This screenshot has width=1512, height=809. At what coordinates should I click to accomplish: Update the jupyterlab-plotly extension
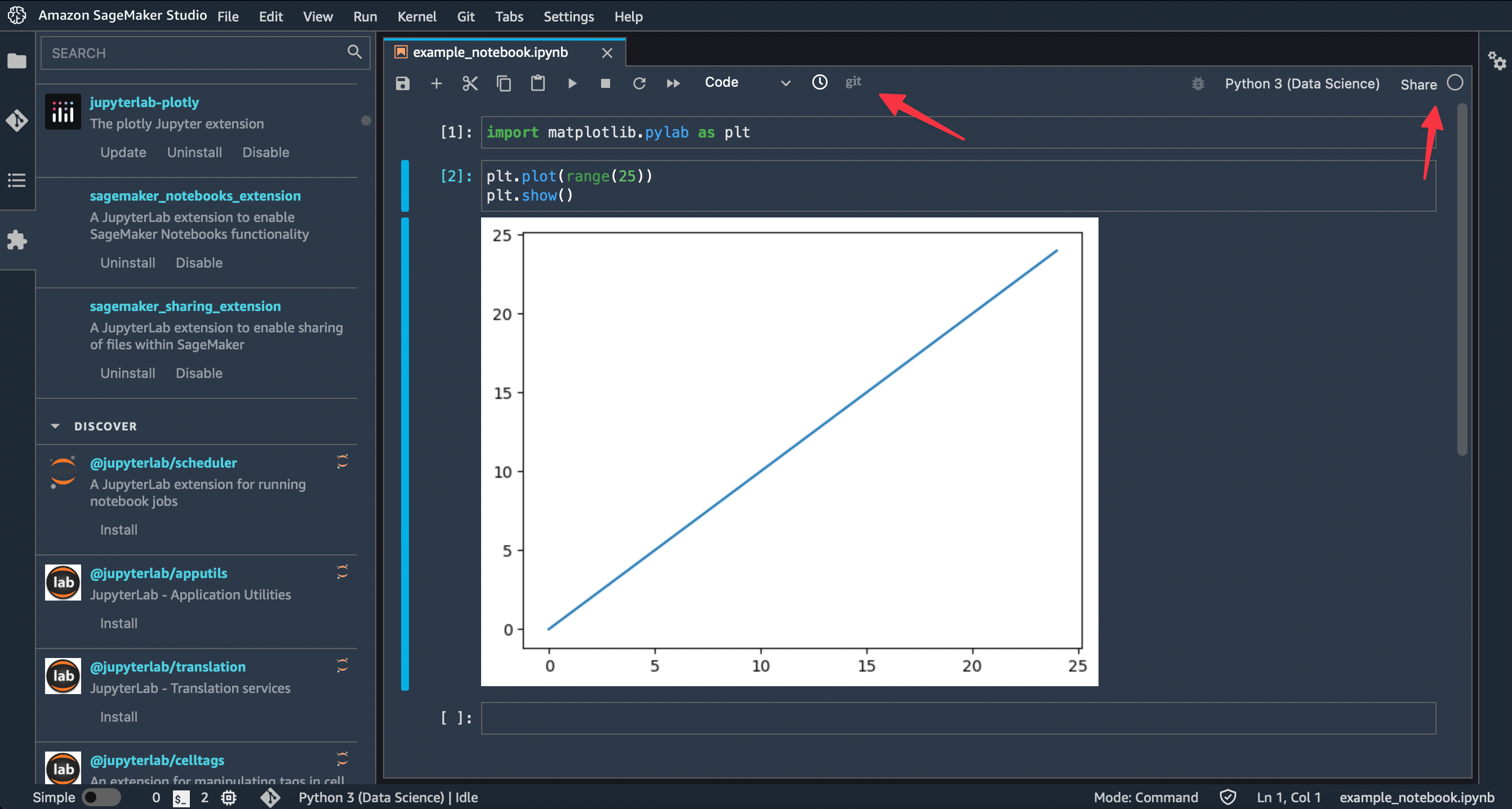tap(123, 152)
